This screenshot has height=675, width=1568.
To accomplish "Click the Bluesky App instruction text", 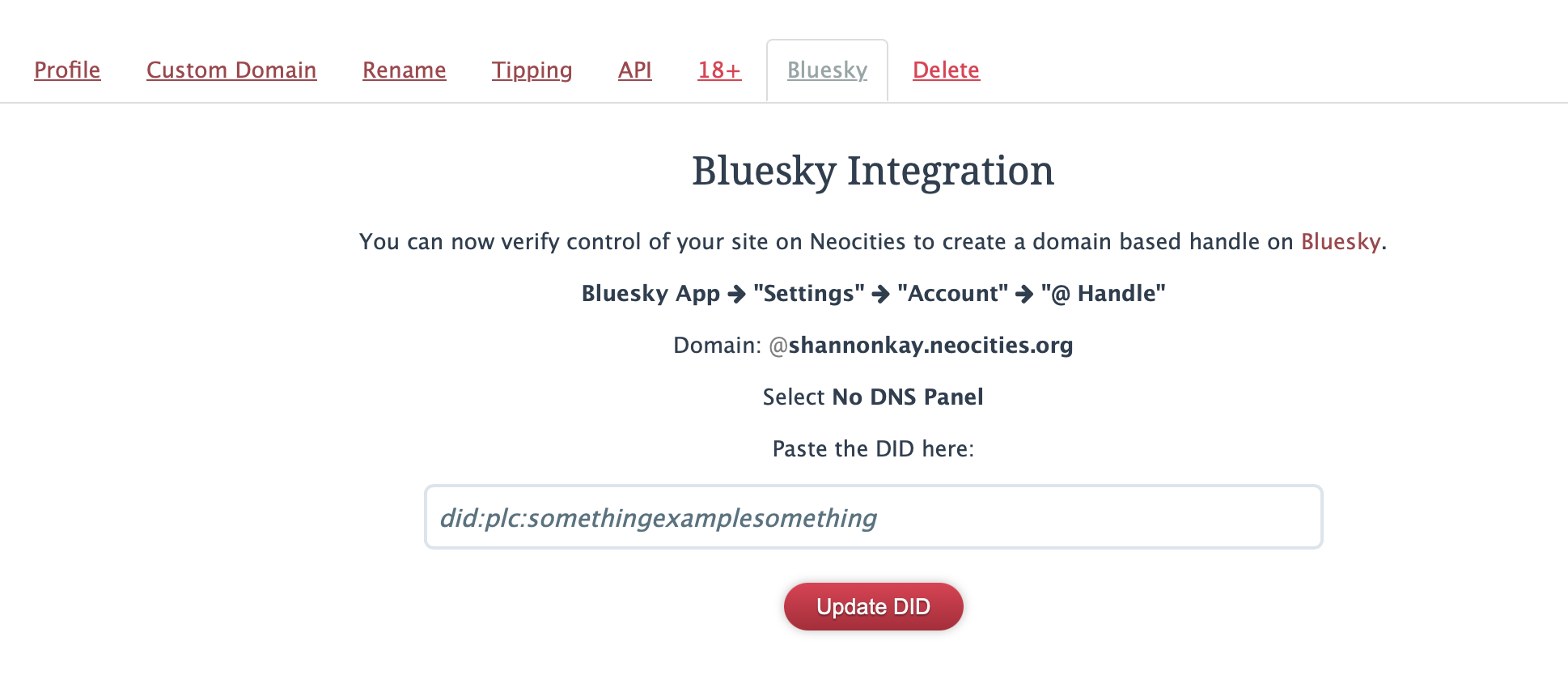I will coord(651,293).
